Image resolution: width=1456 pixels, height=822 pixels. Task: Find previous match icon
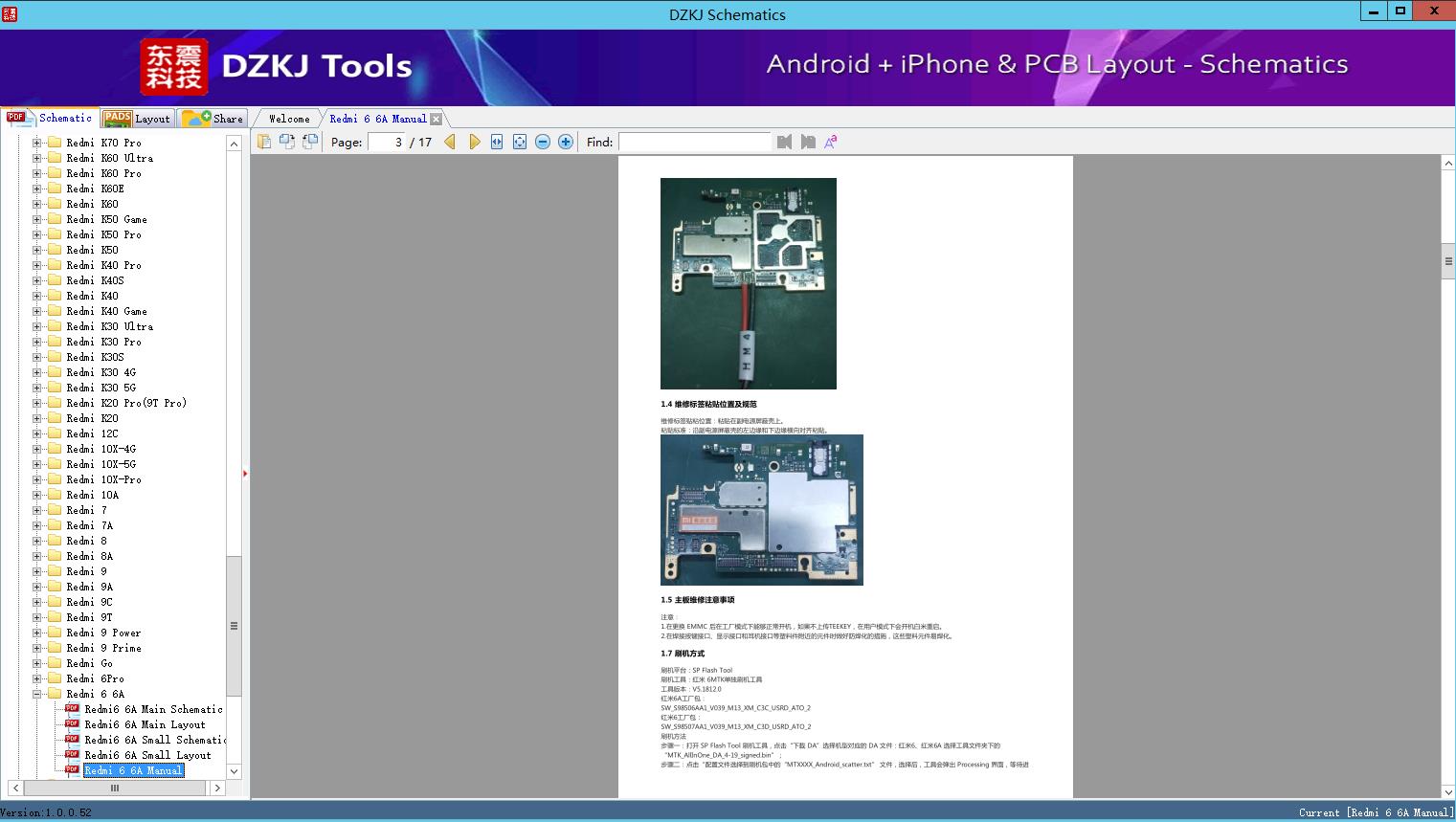point(785,142)
